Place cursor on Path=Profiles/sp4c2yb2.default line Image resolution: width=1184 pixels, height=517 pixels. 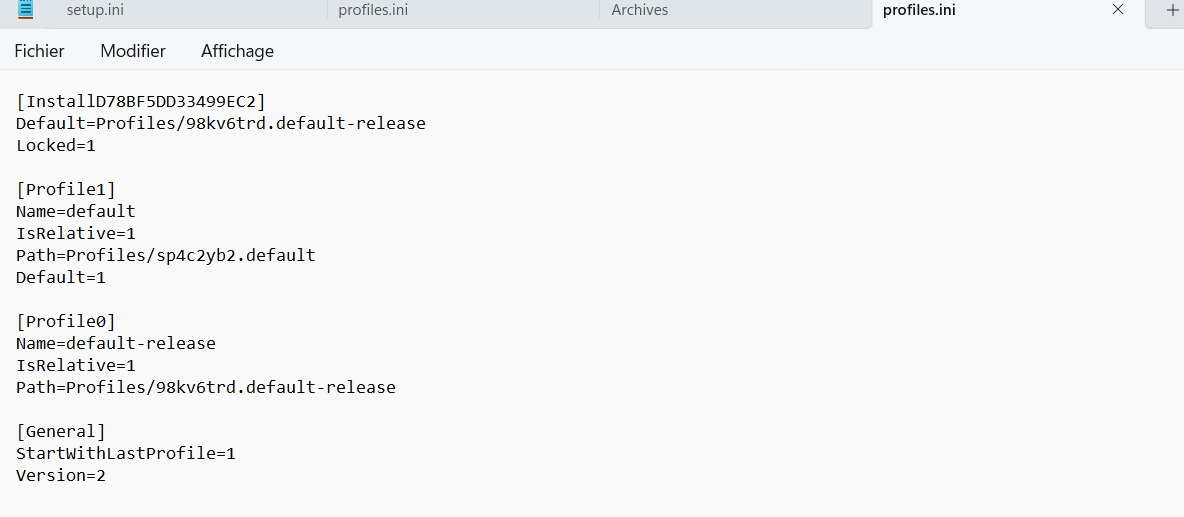point(166,255)
